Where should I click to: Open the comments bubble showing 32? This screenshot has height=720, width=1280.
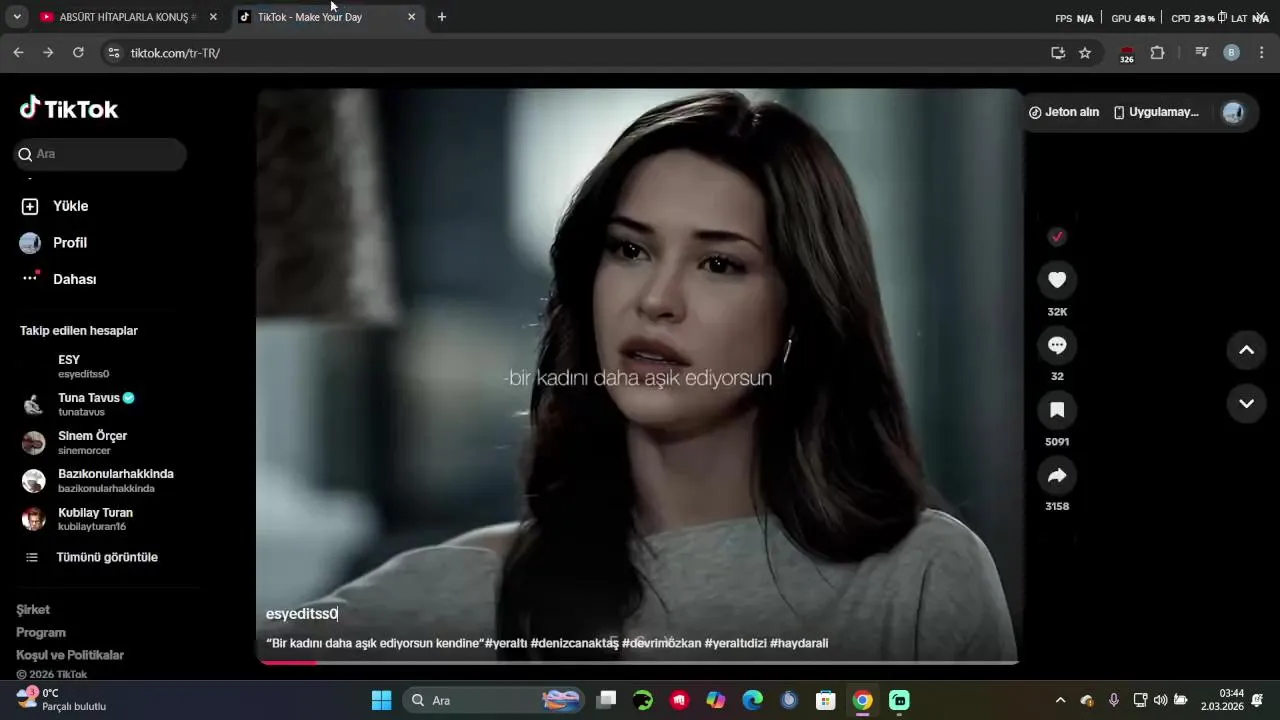tap(1057, 345)
